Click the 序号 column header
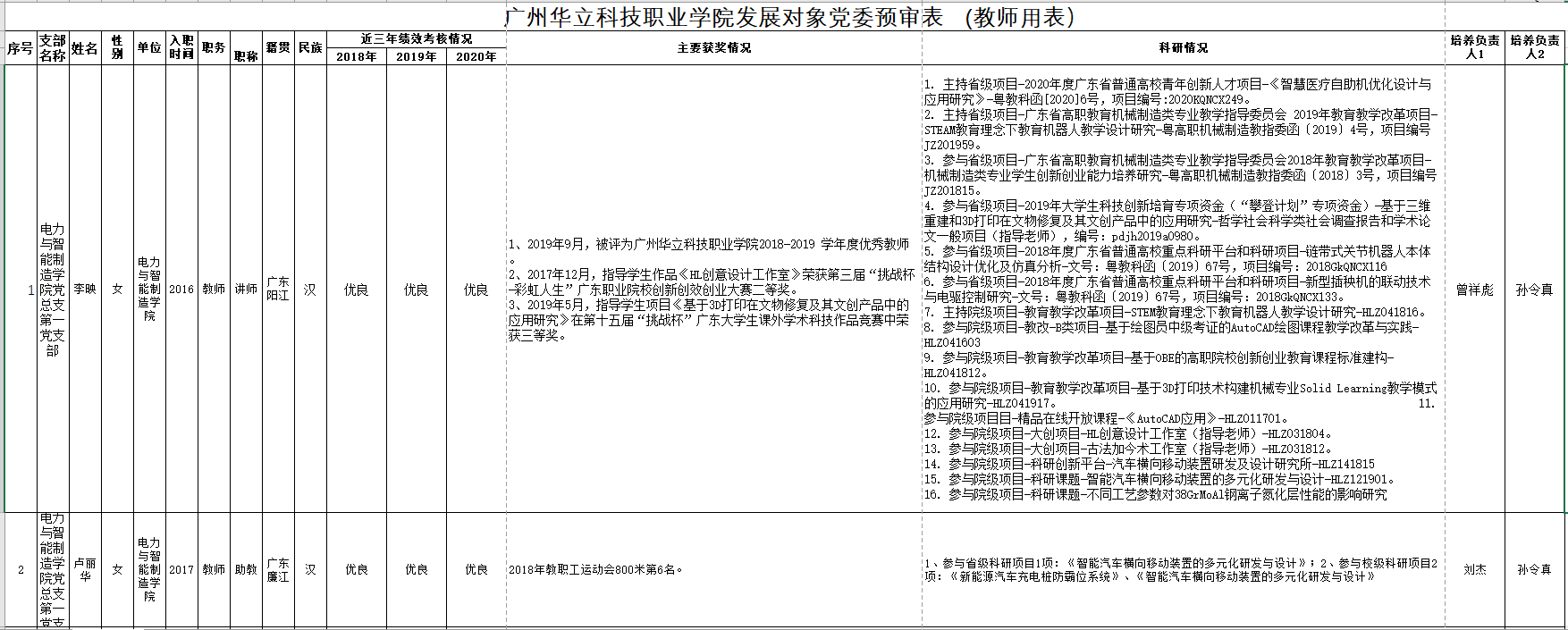The image size is (1568, 630). tap(21, 48)
